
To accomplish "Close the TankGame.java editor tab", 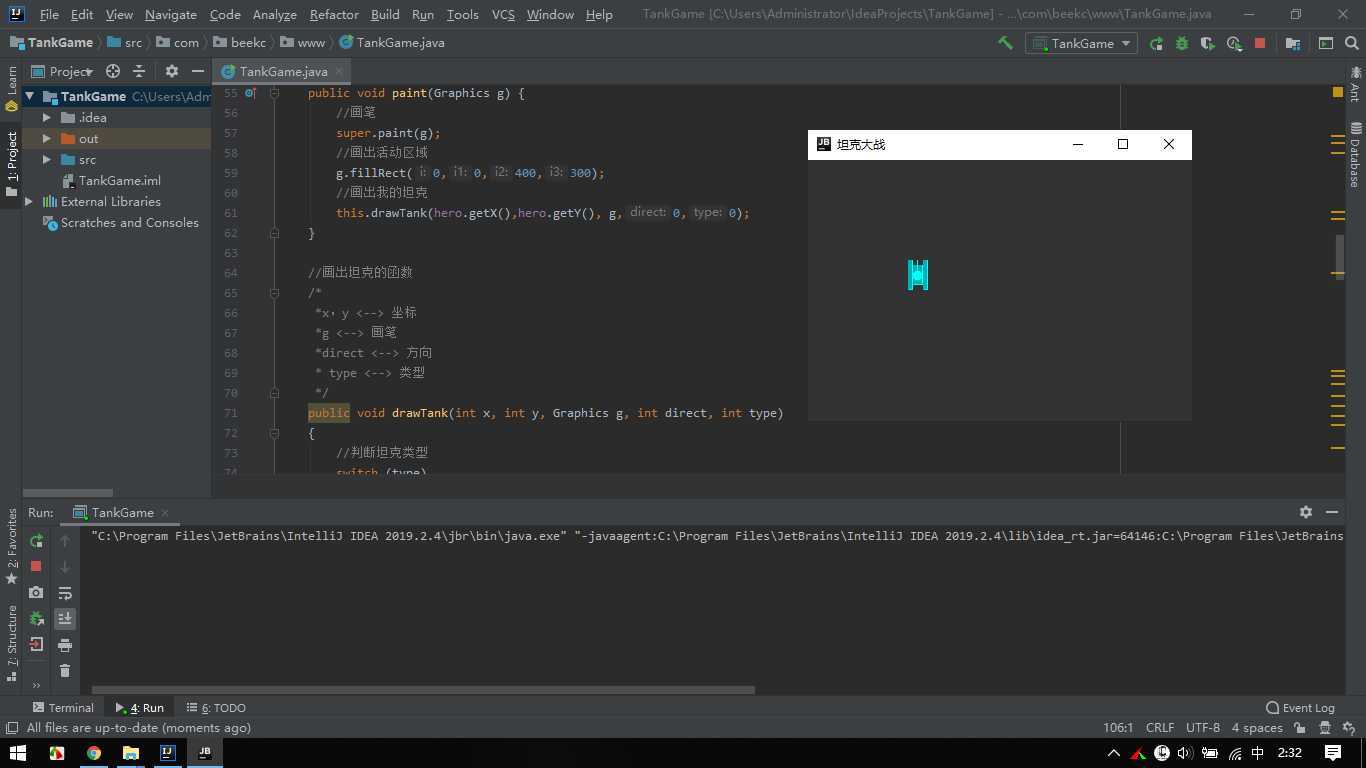I will (x=338, y=71).
